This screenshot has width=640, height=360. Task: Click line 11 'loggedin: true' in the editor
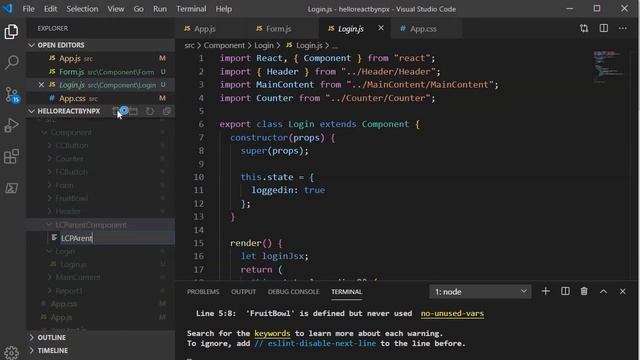288,190
